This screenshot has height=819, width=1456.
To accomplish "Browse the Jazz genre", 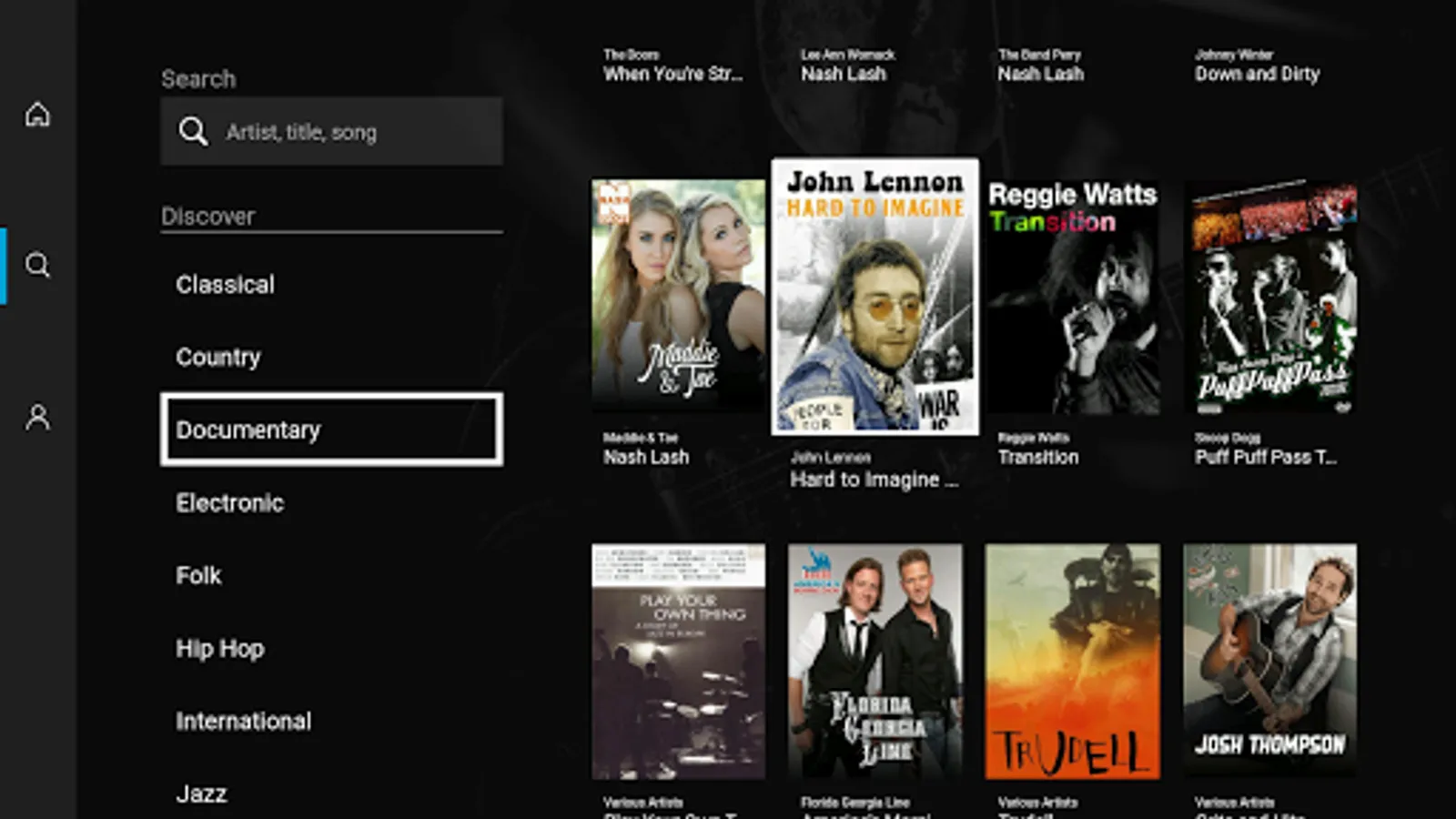I will tap(201, 794).
